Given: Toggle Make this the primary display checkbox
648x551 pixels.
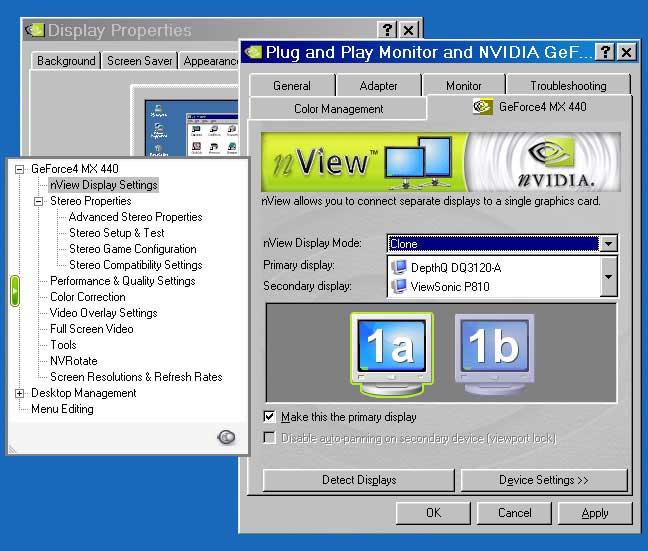Looking at the screenshot, I should (x=269, y=416).
